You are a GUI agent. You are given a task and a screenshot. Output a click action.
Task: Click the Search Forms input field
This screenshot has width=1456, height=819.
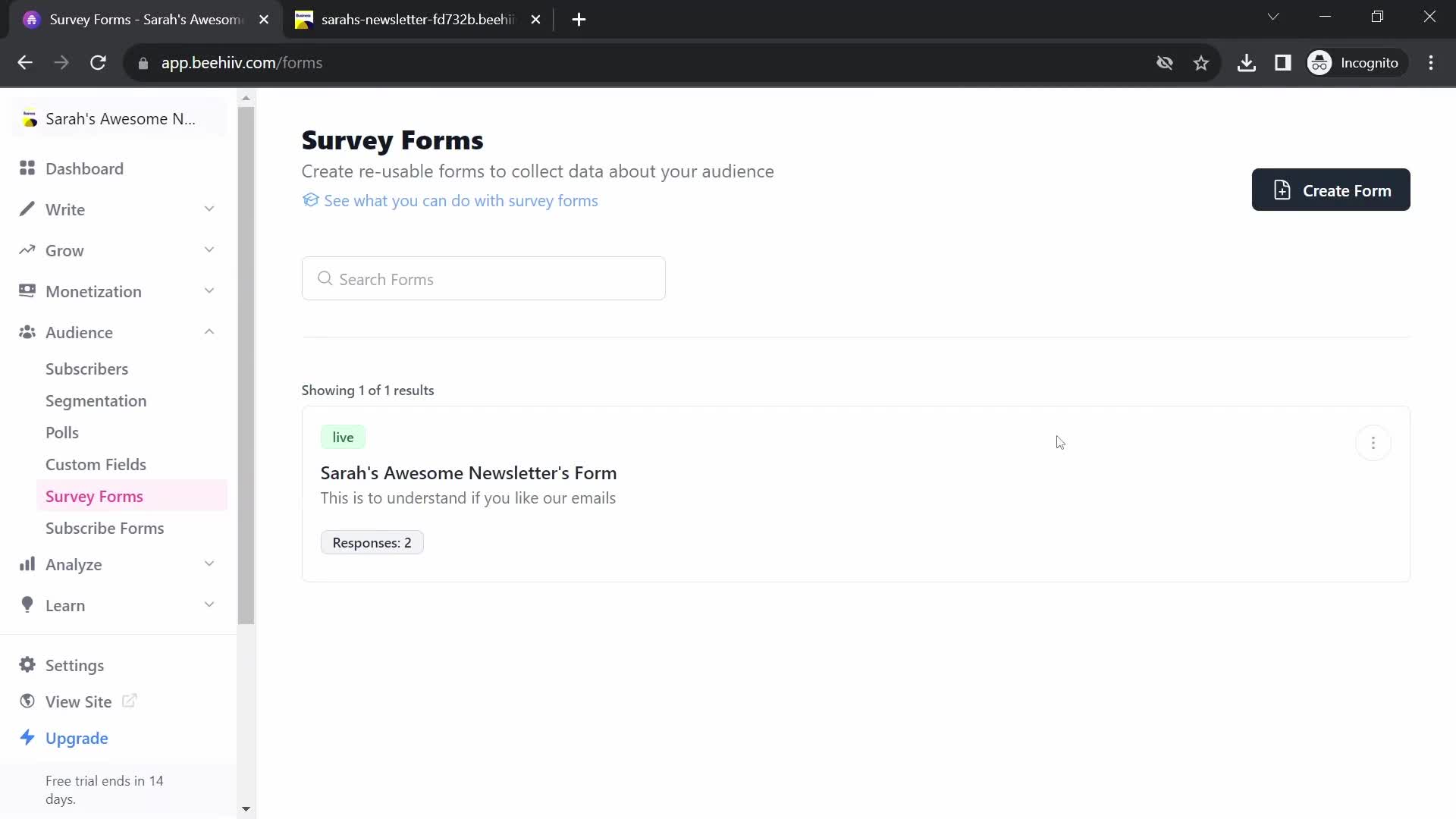point(485,279)
